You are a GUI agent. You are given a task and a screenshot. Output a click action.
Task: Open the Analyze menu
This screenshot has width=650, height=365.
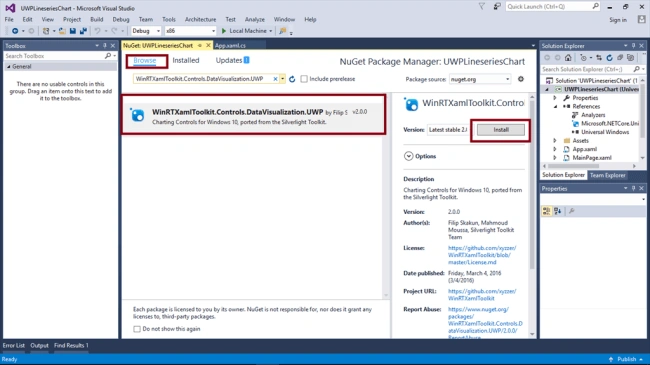255,19
